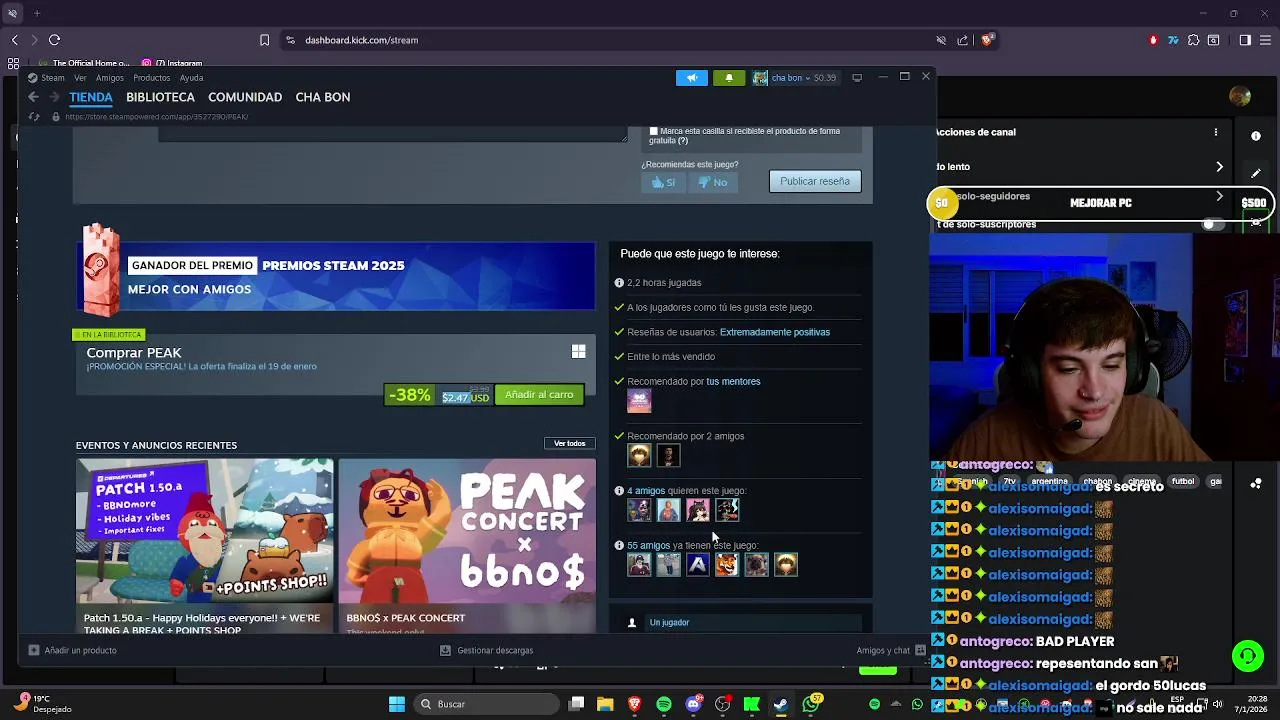This screenshot has height=720, width=1280.
Task: Click the thumbs-up Sí recommendation button
Action: (x=663, y=182)
